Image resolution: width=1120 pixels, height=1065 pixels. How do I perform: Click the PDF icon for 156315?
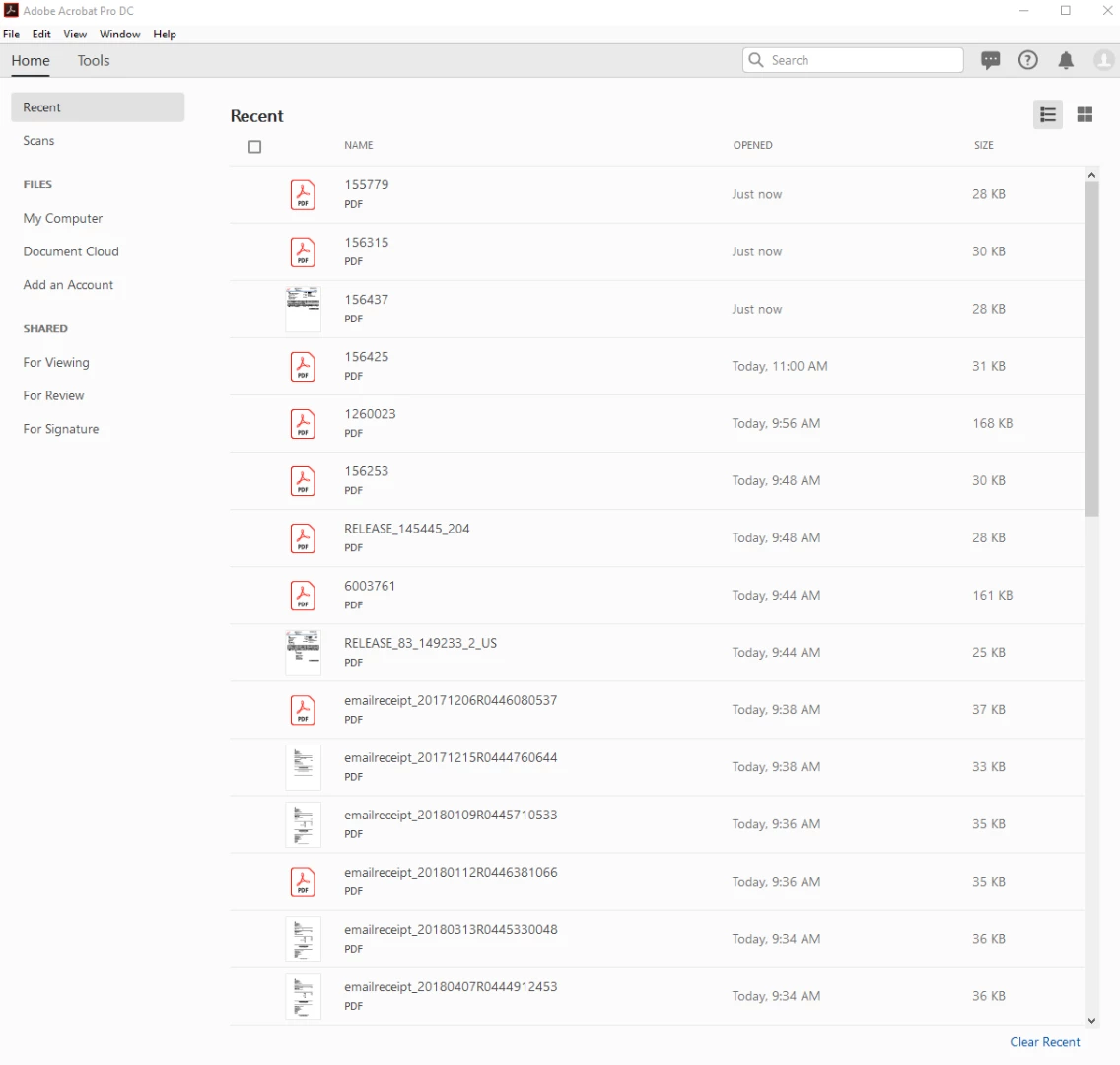click(x=303, y=252)
